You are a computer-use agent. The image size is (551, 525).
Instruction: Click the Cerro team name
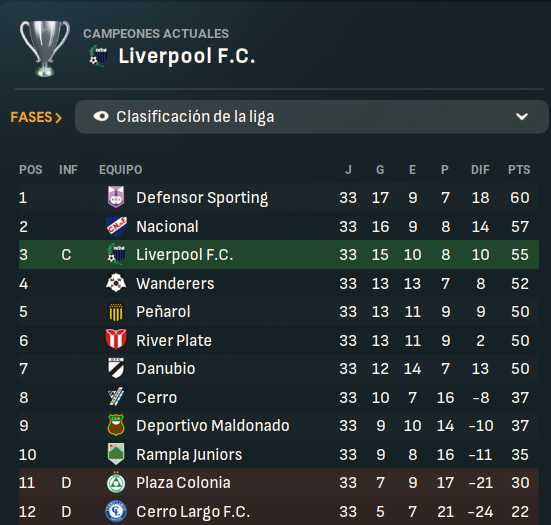(x=156, y=397)
